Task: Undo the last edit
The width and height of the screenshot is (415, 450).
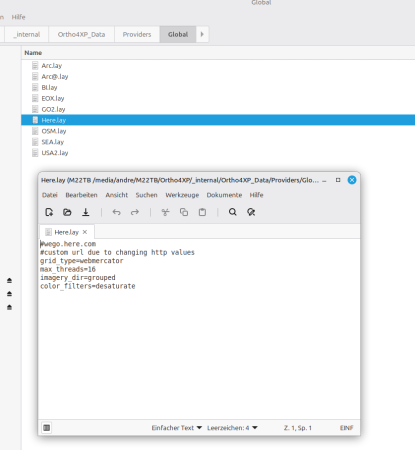Action: (x=116, y=212)
